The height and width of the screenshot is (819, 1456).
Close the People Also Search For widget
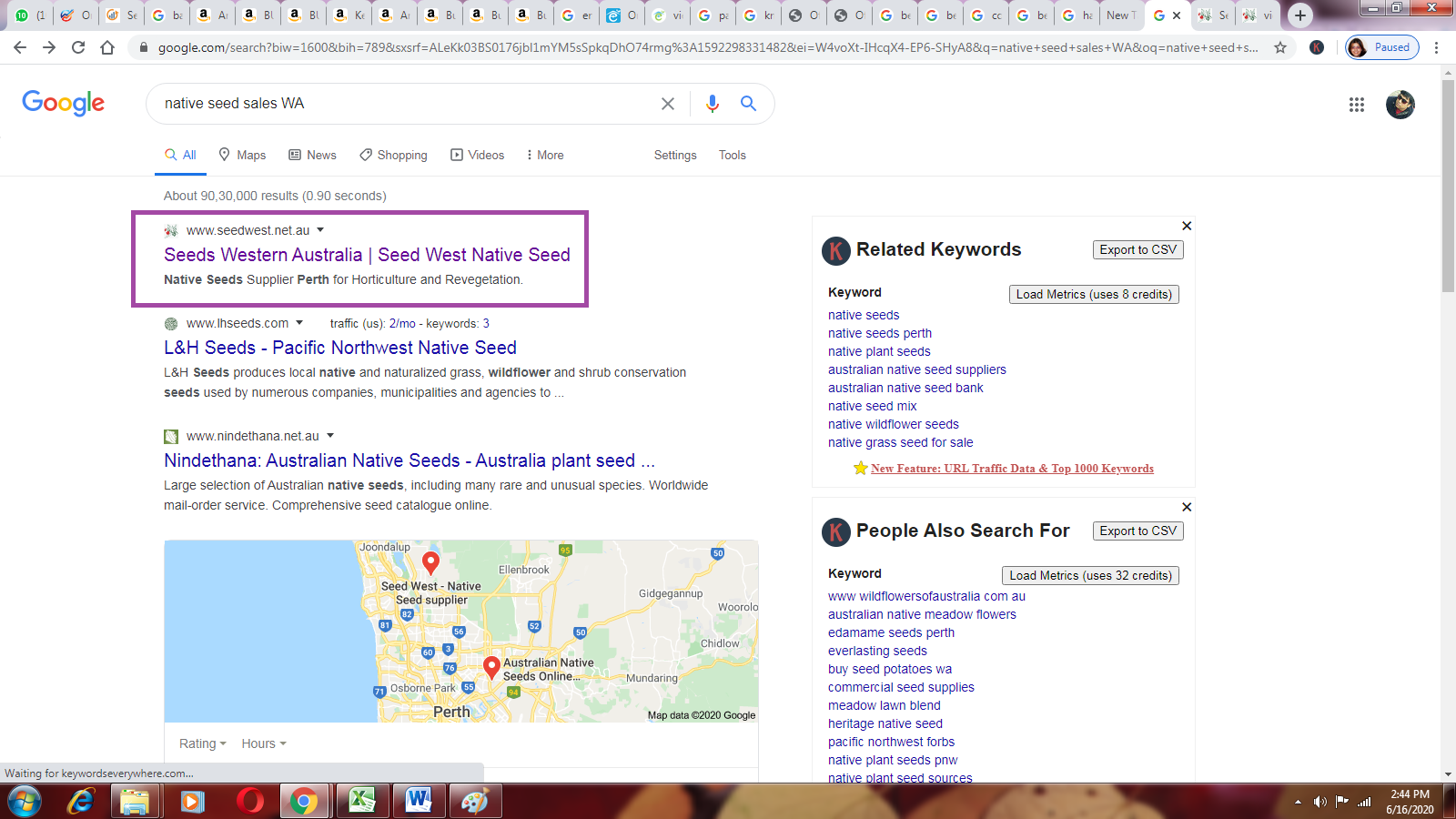click(1187, 507)
